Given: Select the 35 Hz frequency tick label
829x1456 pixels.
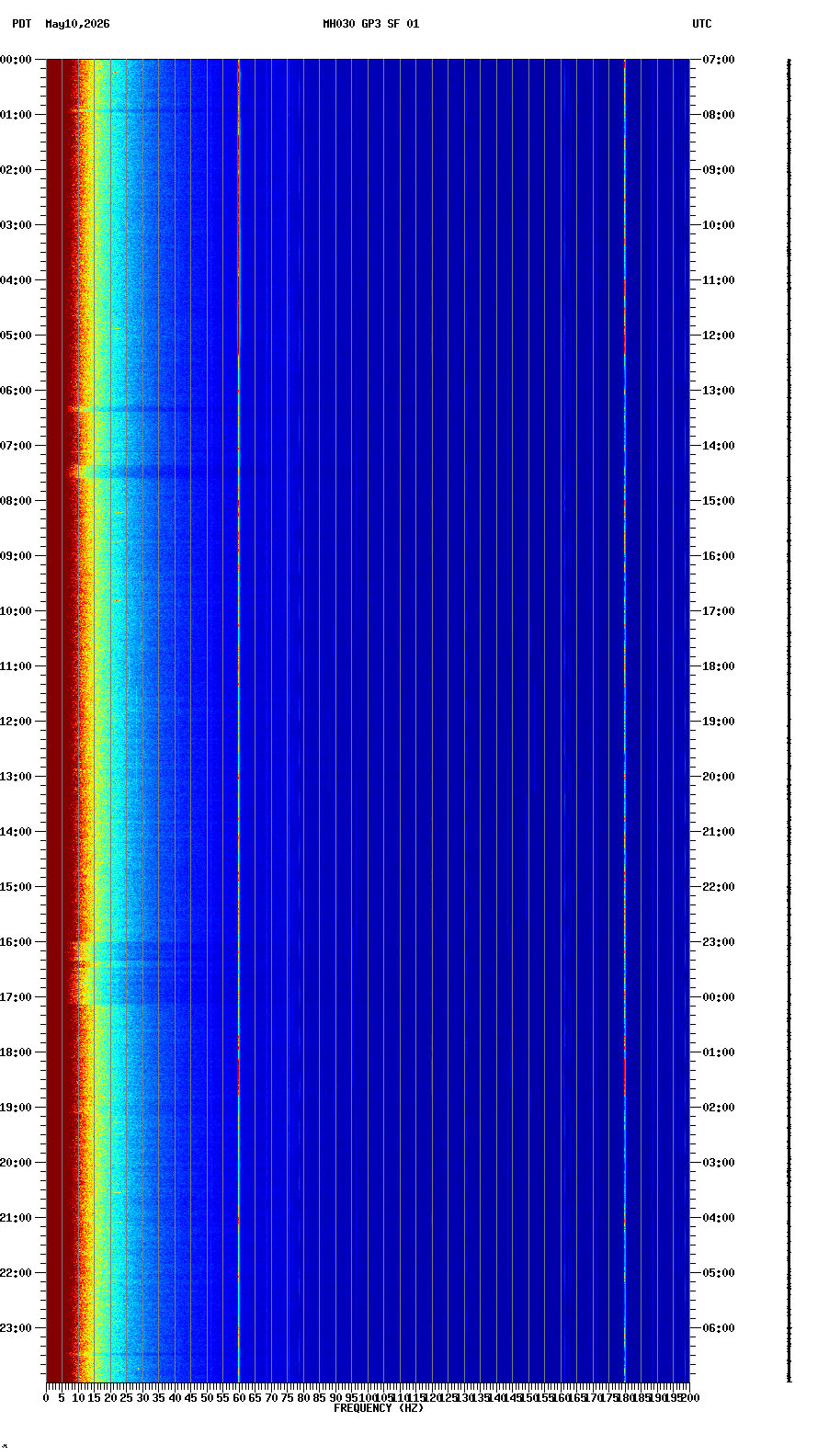Looking at the screenshot, I should (x=158, y=1398).
